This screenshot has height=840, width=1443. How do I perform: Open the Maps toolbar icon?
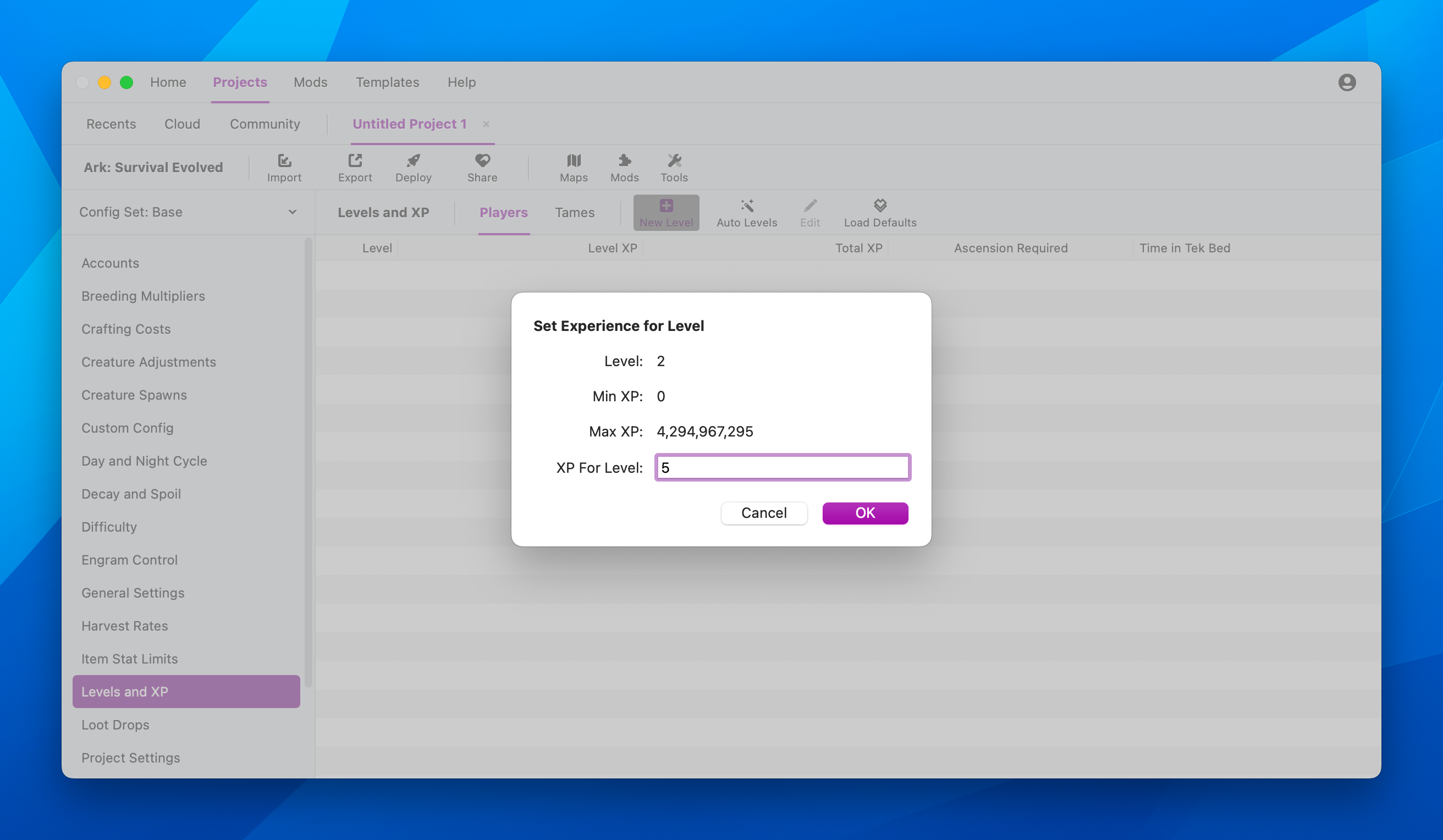tap(573, 161)
